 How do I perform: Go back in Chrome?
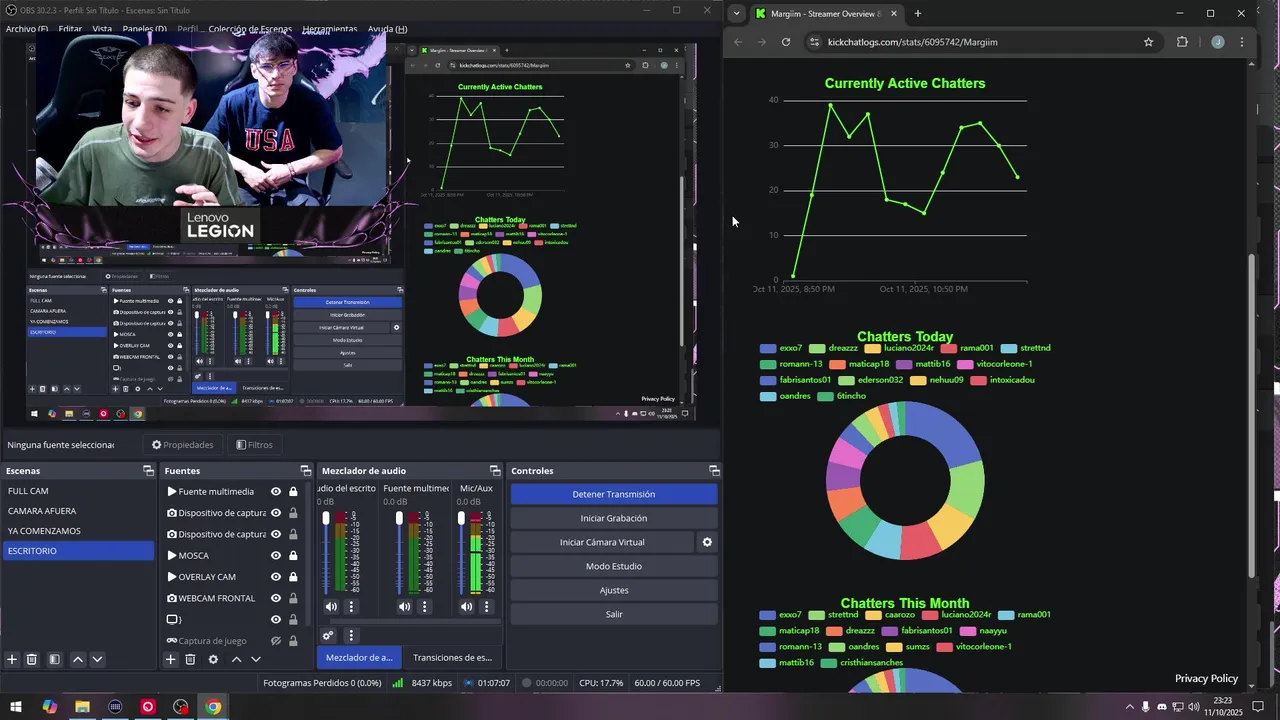[x=738, y=42]
